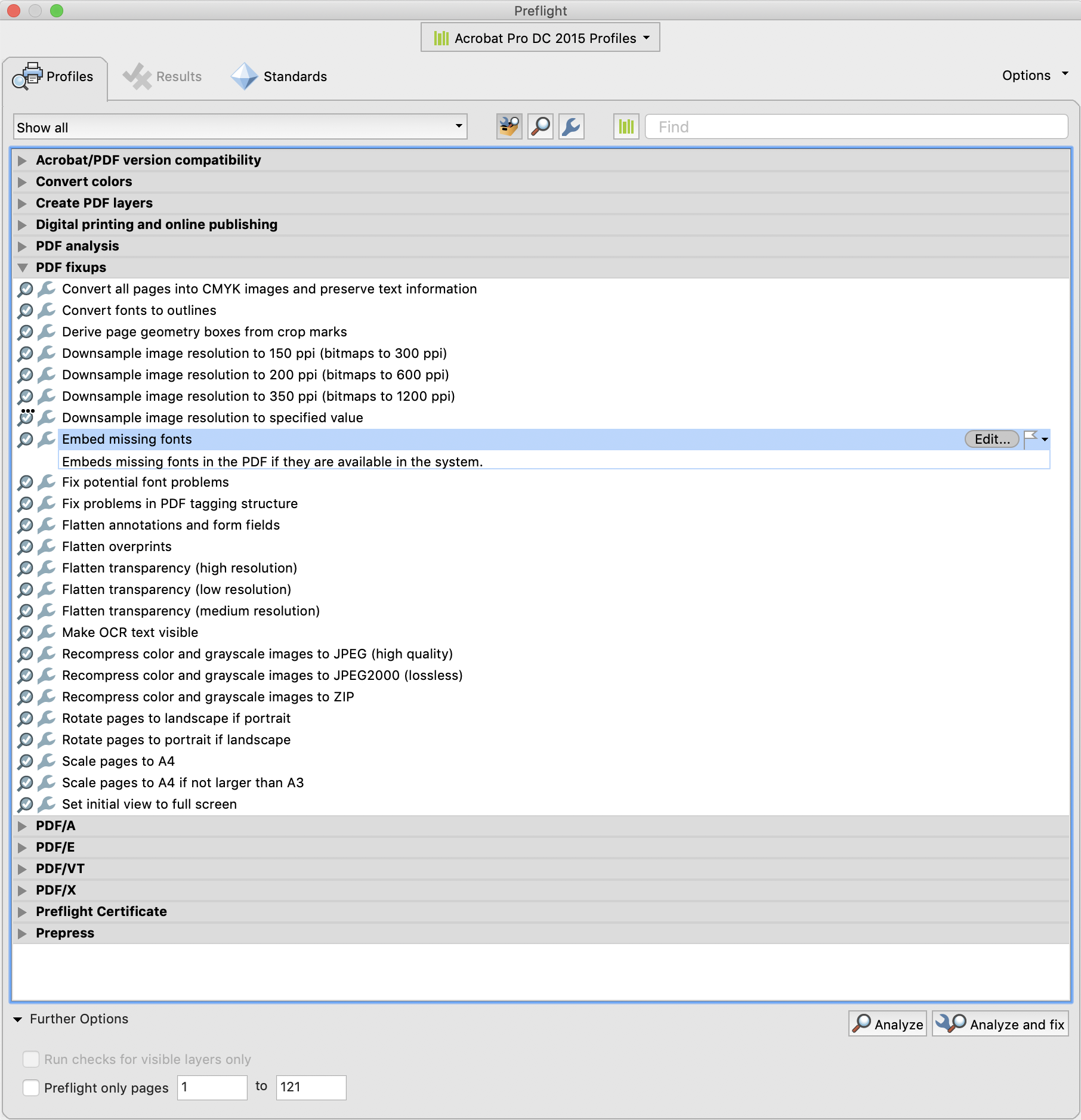This screenshot has width=1081, height=1120.
Task: Click the Edit button for Embed missing fonts
Action: pyautogui.click(x=990, y=440)
